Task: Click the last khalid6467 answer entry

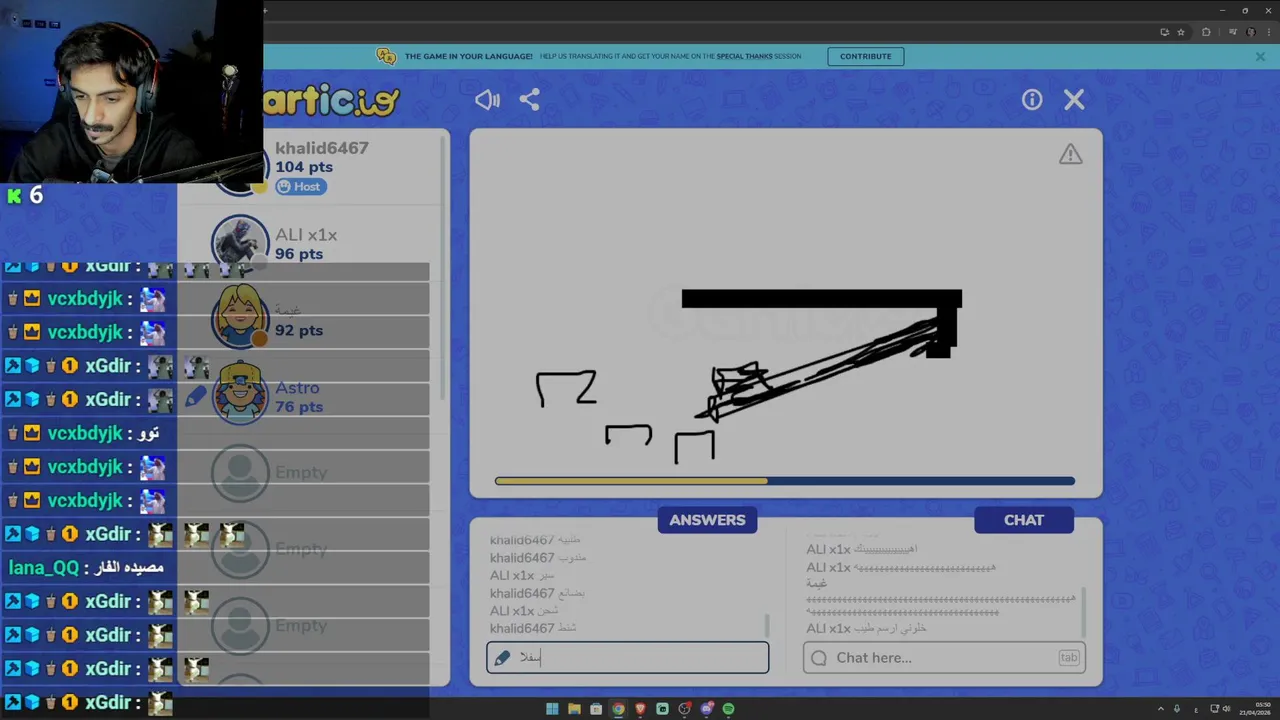Action: pos(533,628)
